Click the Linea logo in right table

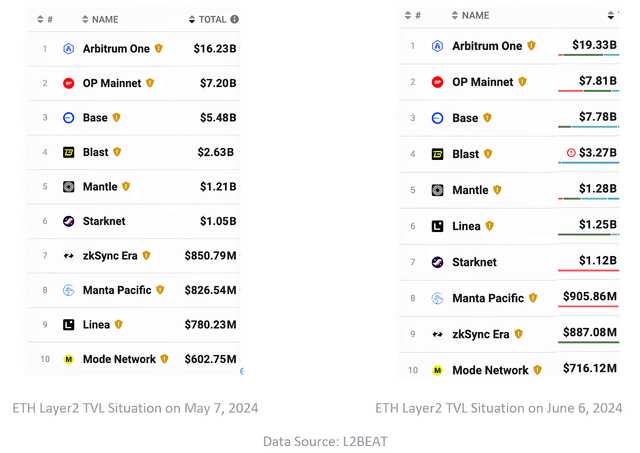(x=438, y=226)
